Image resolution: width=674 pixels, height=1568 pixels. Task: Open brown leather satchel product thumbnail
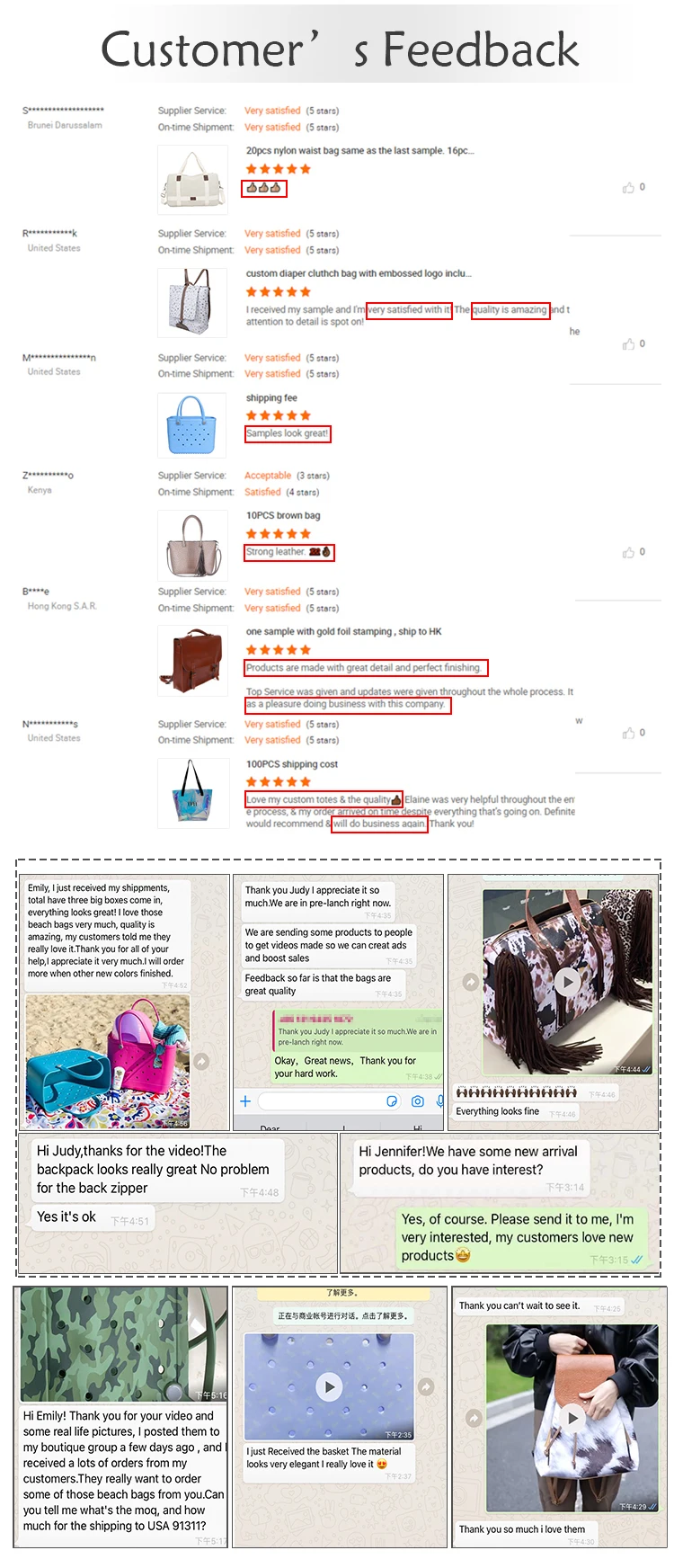192,661
